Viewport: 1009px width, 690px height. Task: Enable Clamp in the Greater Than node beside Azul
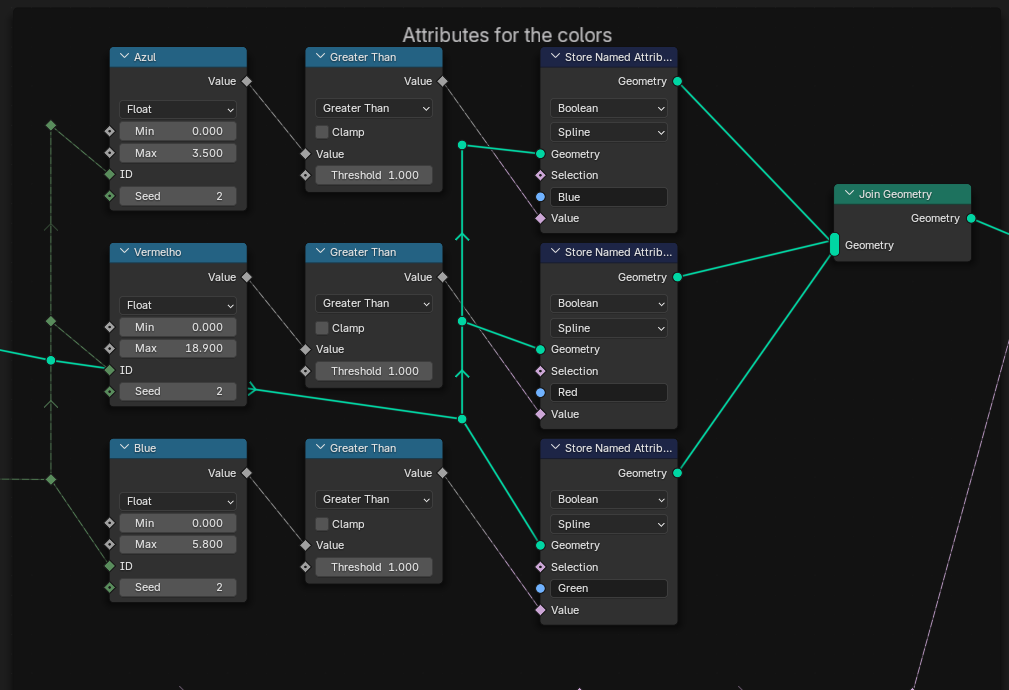pos(322,132)
